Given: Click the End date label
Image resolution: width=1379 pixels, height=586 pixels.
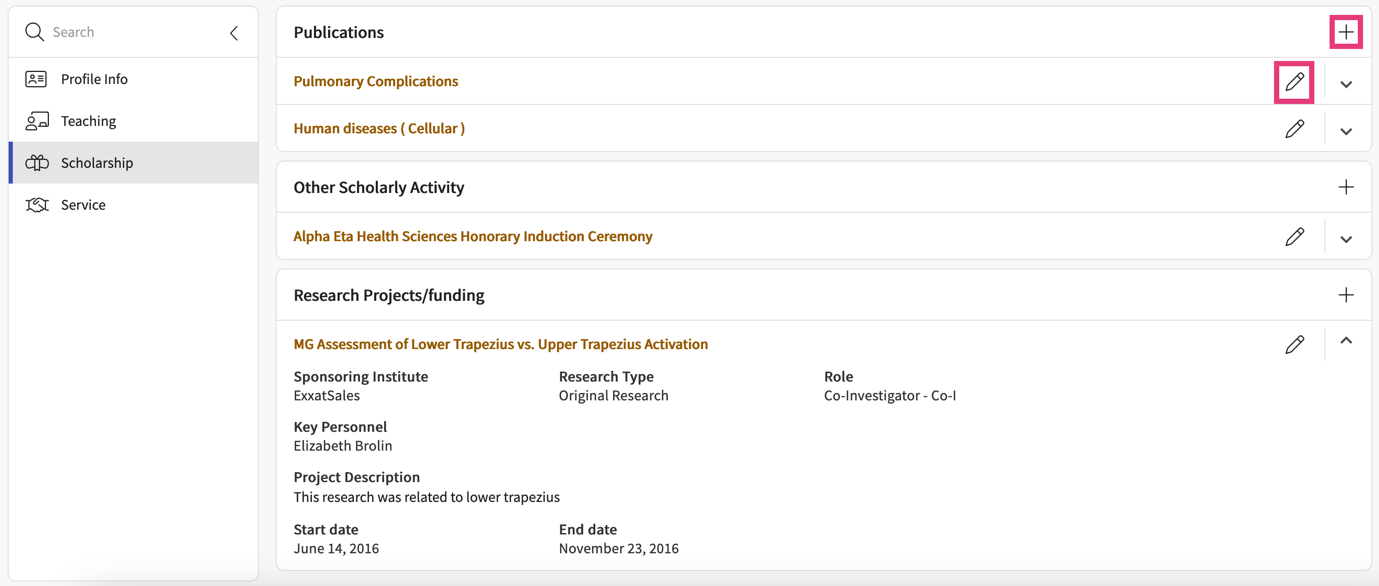Looking at the screenshot, I should tap(588, 529).
